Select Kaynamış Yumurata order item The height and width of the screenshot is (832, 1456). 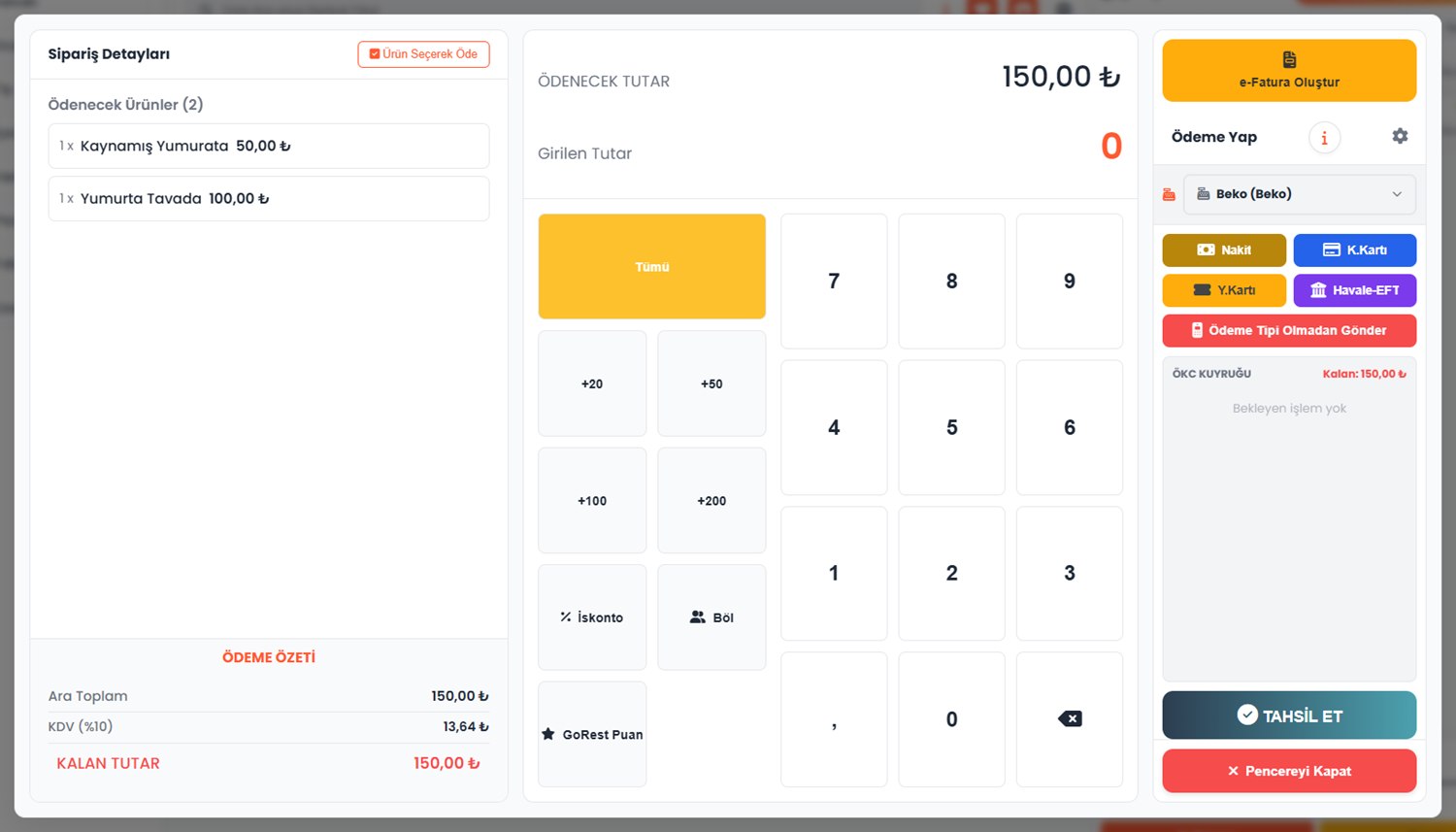pyautogui.click(x=269, y=146)
